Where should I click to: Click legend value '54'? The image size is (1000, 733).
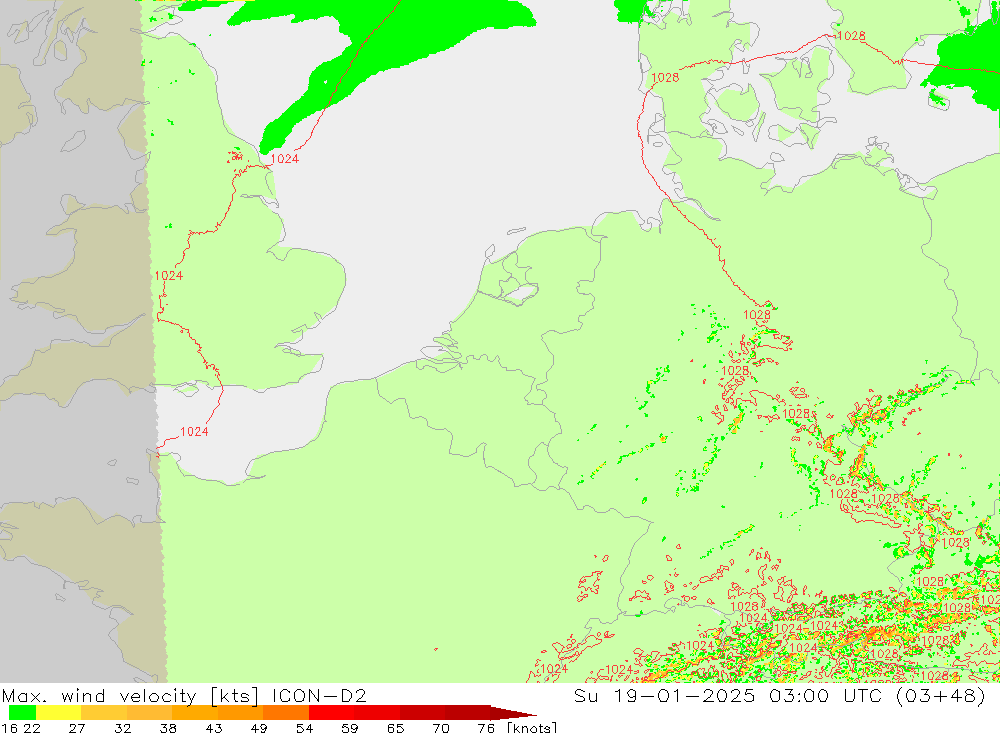(x=304, y=728)
